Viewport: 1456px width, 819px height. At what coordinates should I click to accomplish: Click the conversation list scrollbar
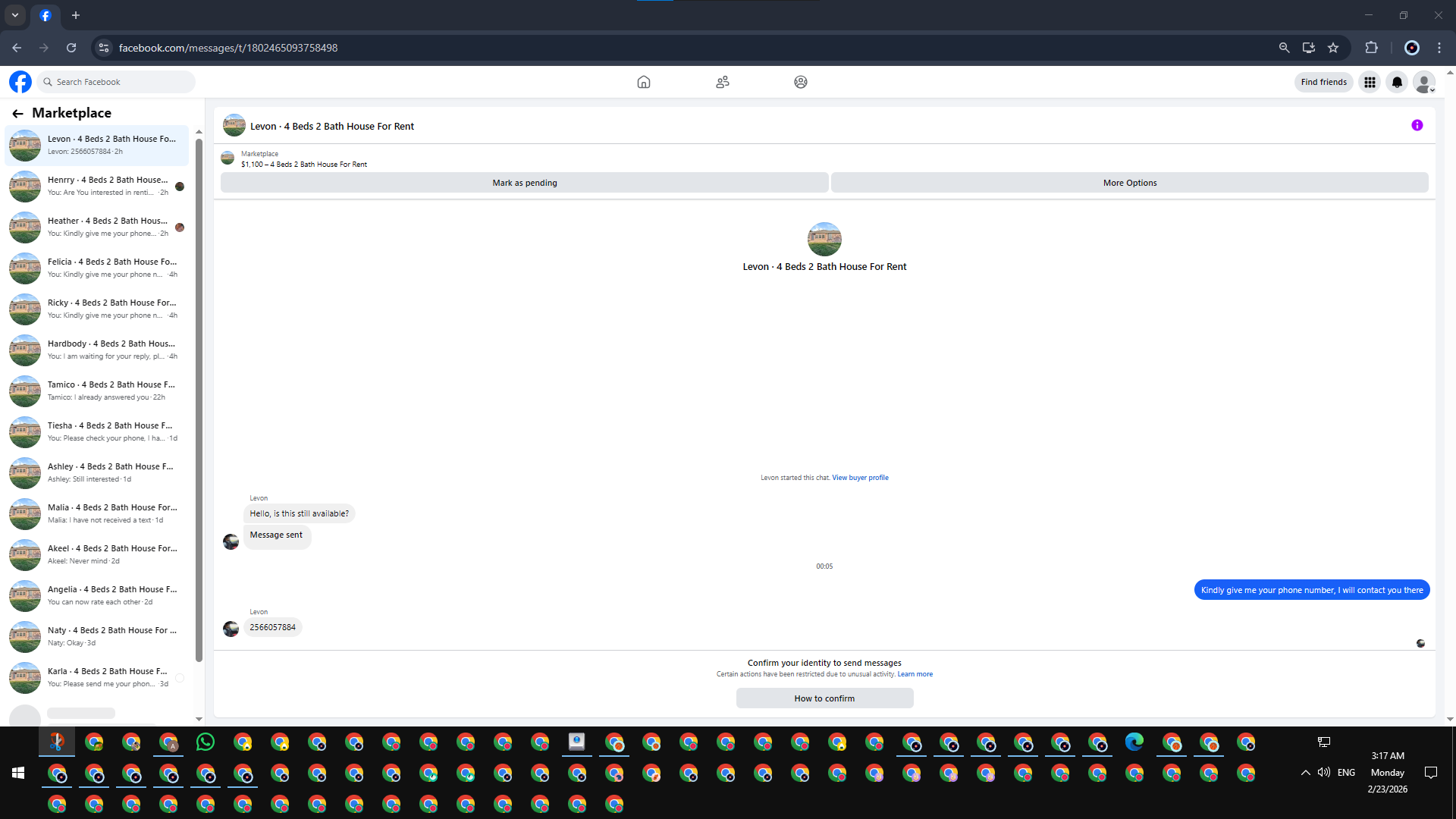coord(199,400)
